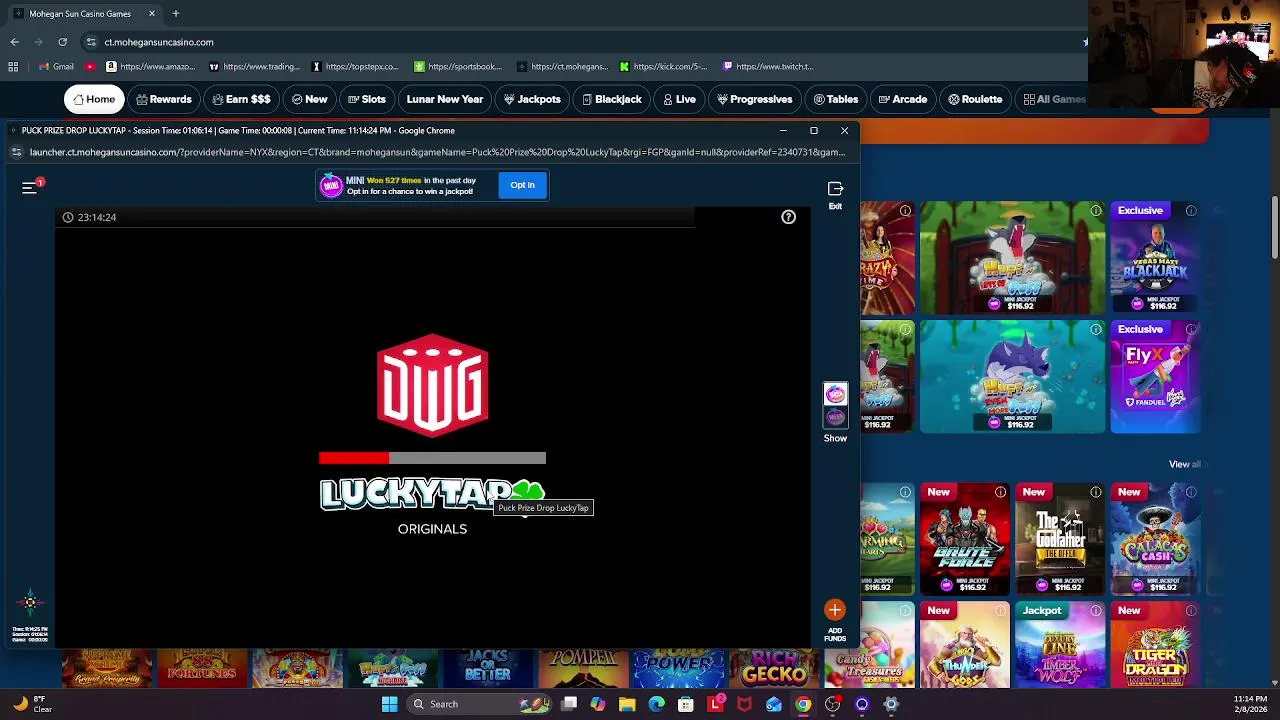Click info icon on Fly X tile
This screenshot has height=720, width=1280.
(x=1191, y=330)
